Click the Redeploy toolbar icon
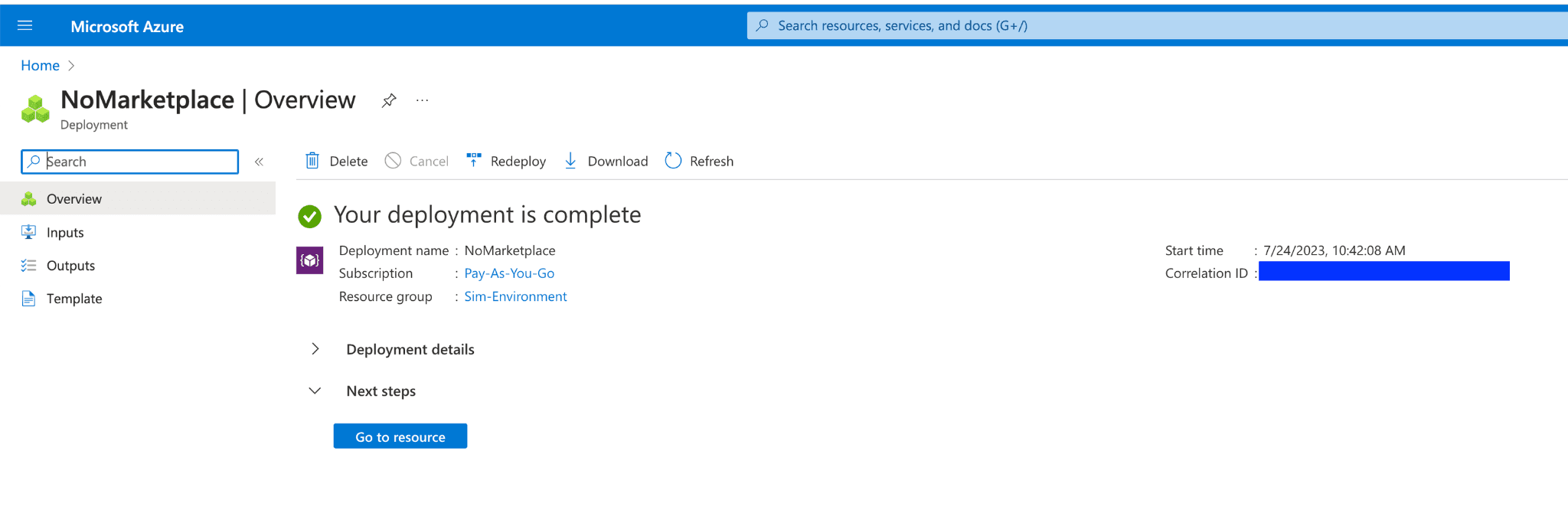1568x510 pixels. pos(474,160)
